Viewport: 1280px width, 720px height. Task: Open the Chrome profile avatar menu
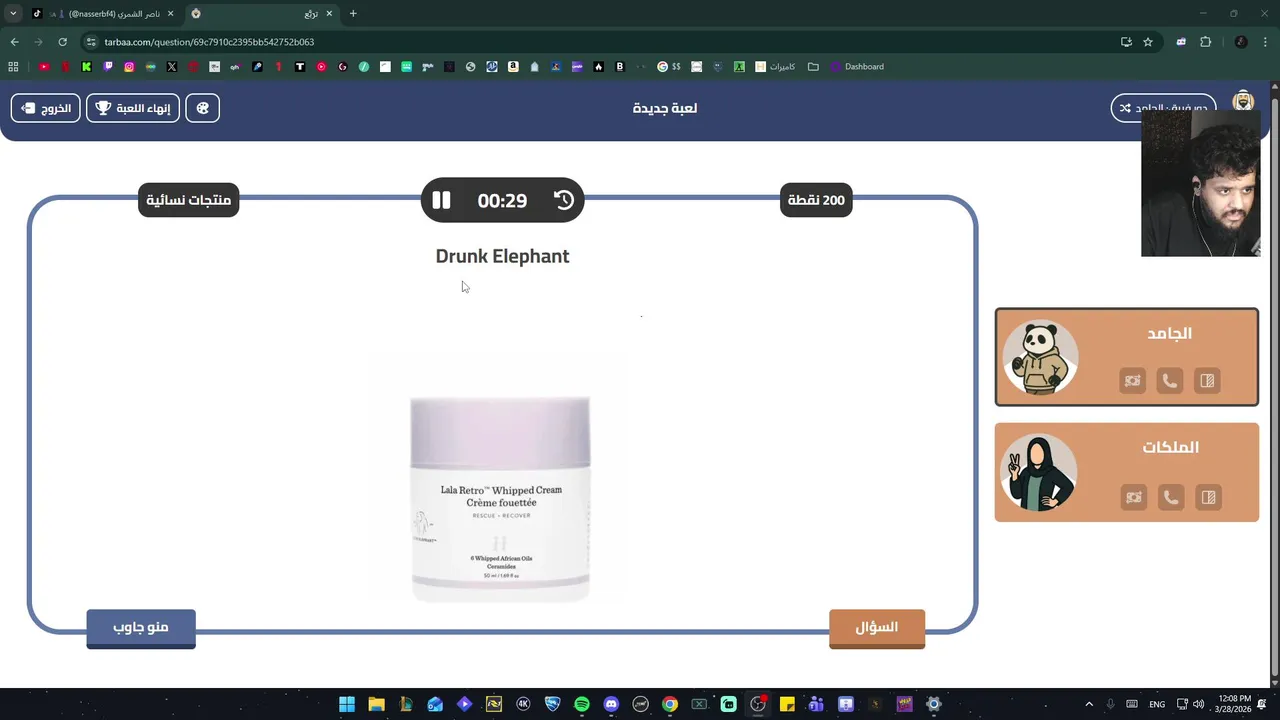(x=1241, y=42)
